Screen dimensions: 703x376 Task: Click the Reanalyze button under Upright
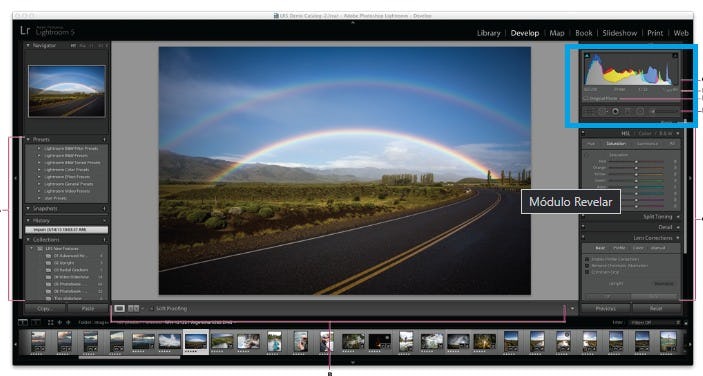[x=664, y=284]
